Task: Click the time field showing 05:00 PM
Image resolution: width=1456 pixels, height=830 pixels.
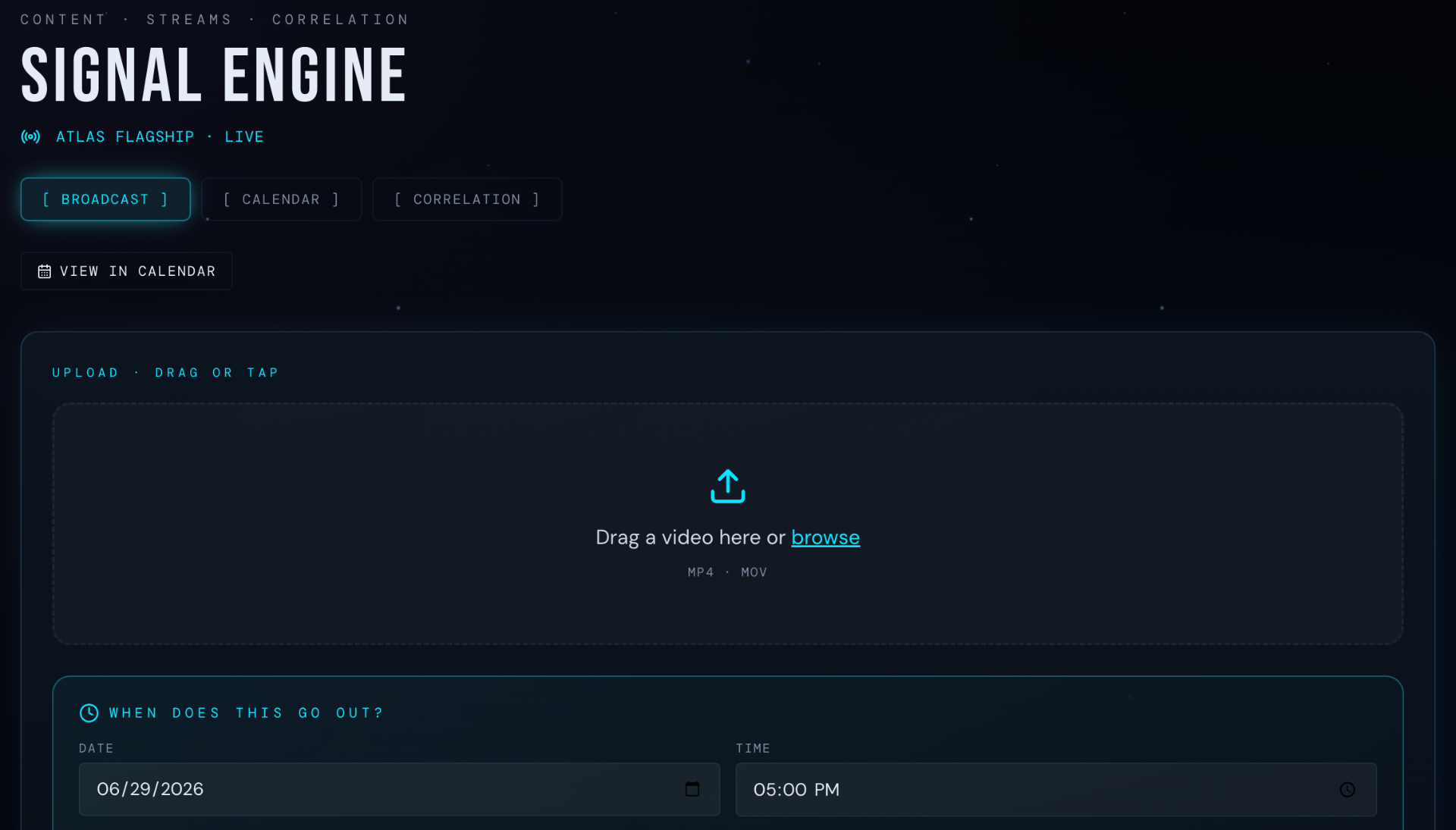Action: 1056,790
